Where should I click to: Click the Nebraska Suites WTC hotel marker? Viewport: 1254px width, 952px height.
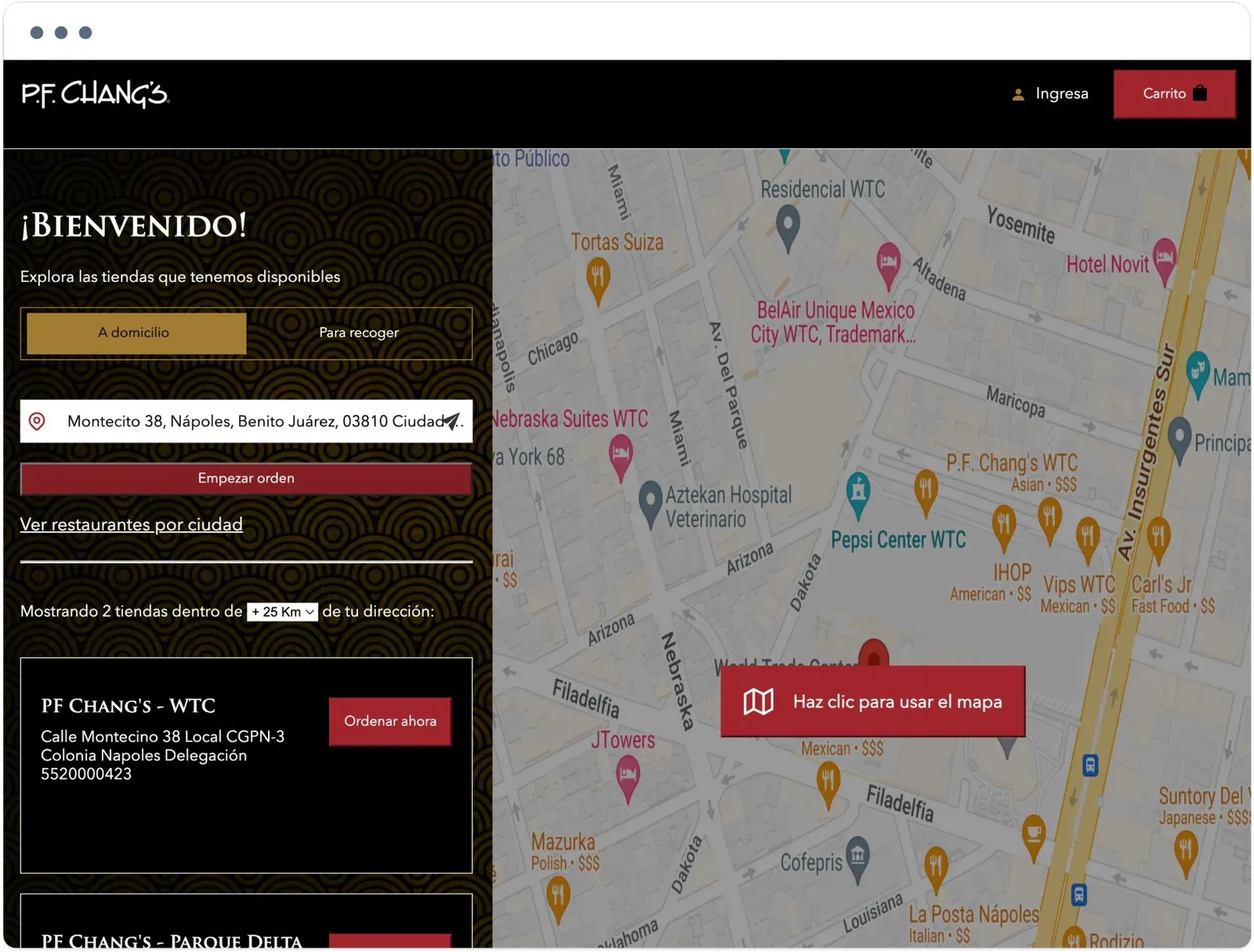click(621, 459)
